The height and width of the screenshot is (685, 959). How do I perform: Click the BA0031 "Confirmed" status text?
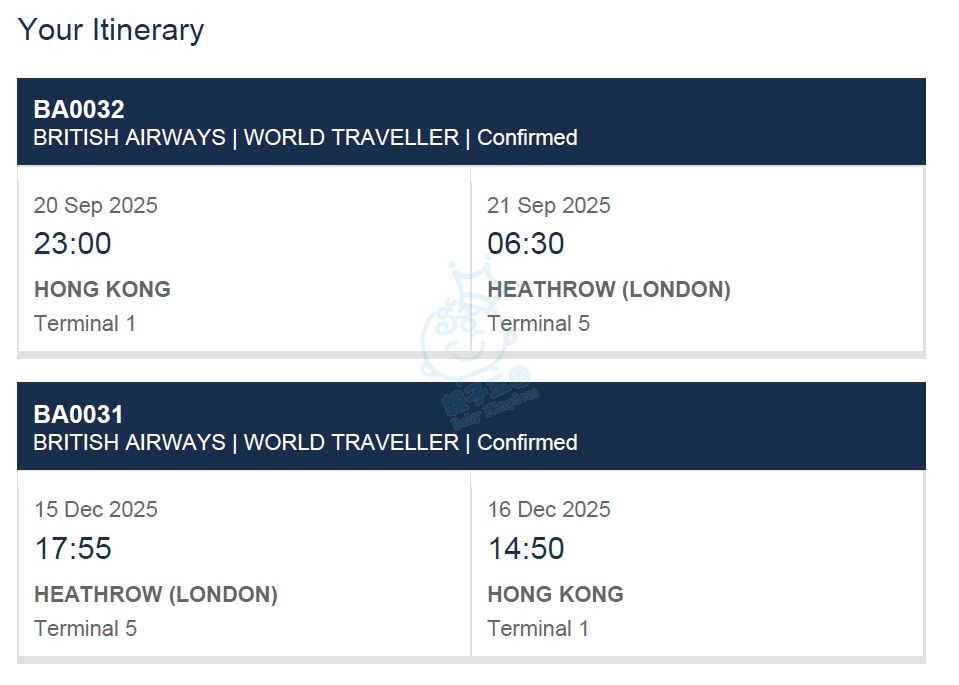(527, 442)
